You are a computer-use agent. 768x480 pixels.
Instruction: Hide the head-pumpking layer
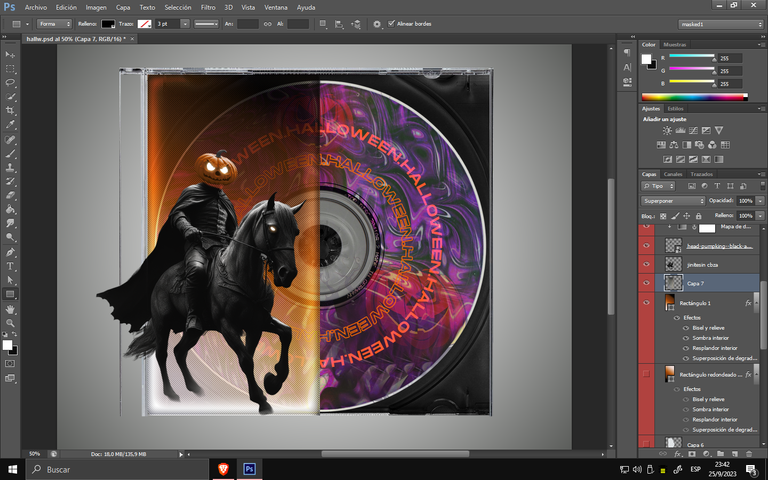[x=646, y=245]
